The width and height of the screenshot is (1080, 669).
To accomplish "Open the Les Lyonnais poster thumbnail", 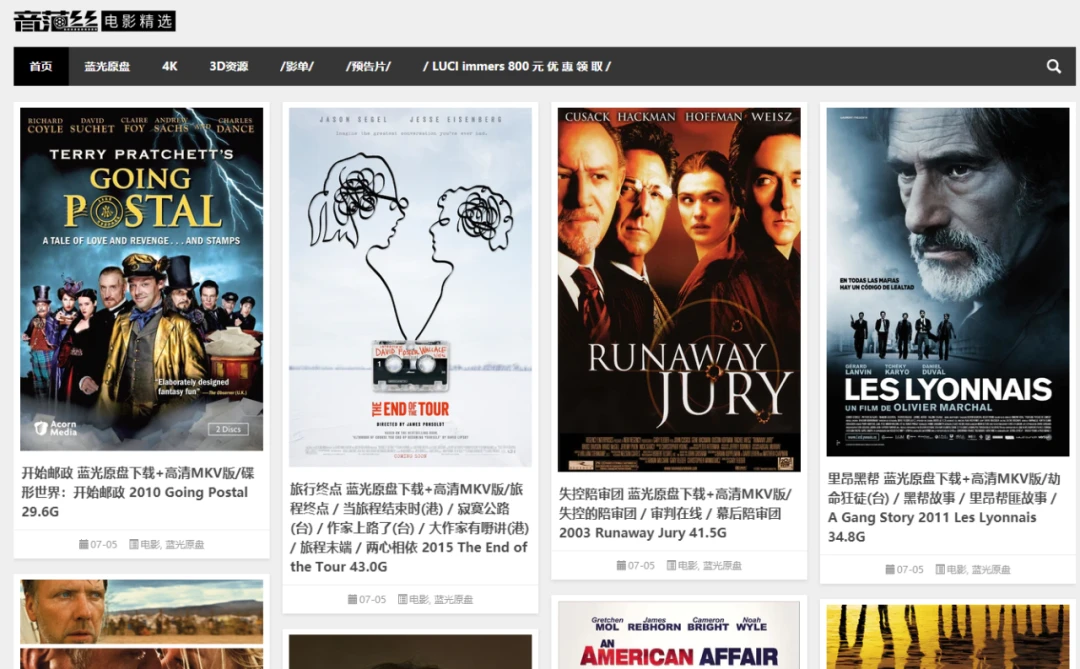I will click(x=948, y=282).
